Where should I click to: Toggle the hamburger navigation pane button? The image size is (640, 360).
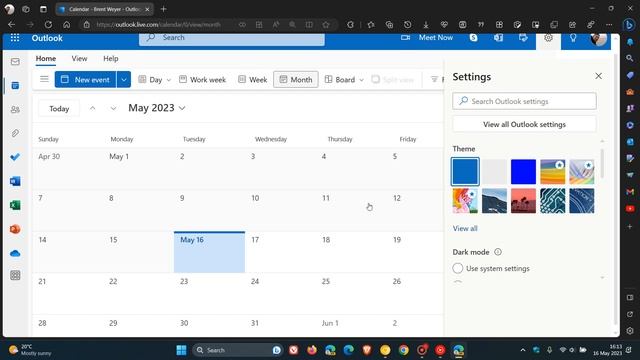pos(44,79)
